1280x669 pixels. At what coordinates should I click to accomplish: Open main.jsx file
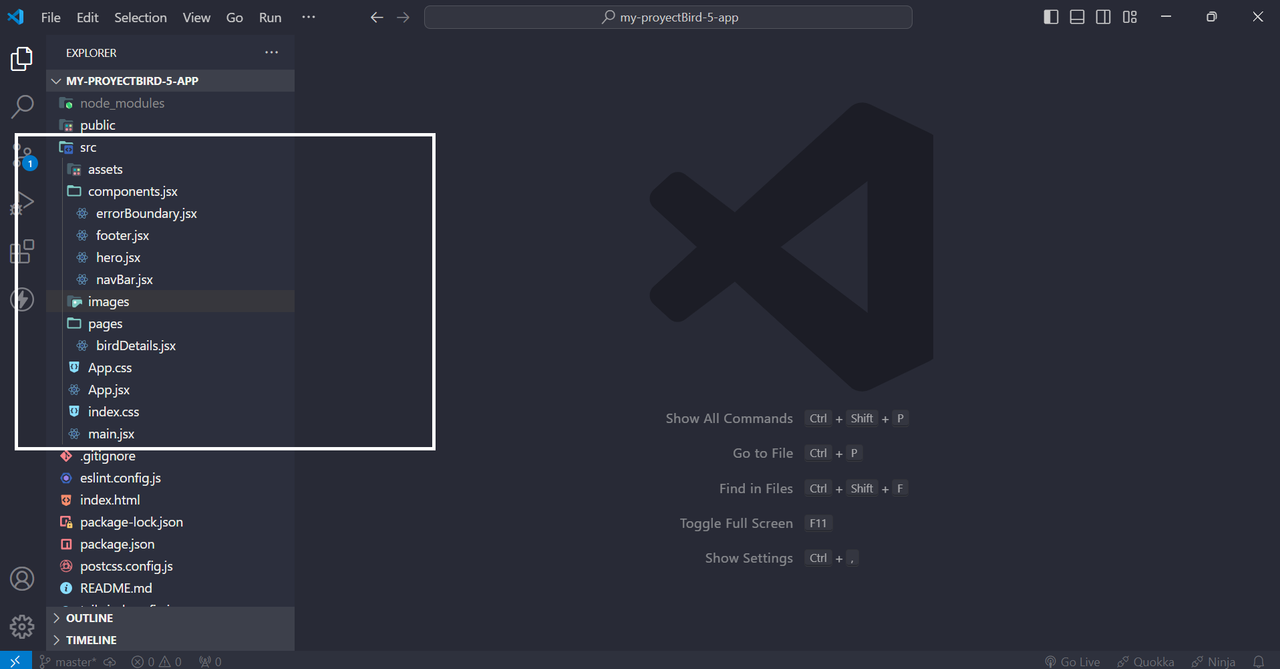pos(170,433)
